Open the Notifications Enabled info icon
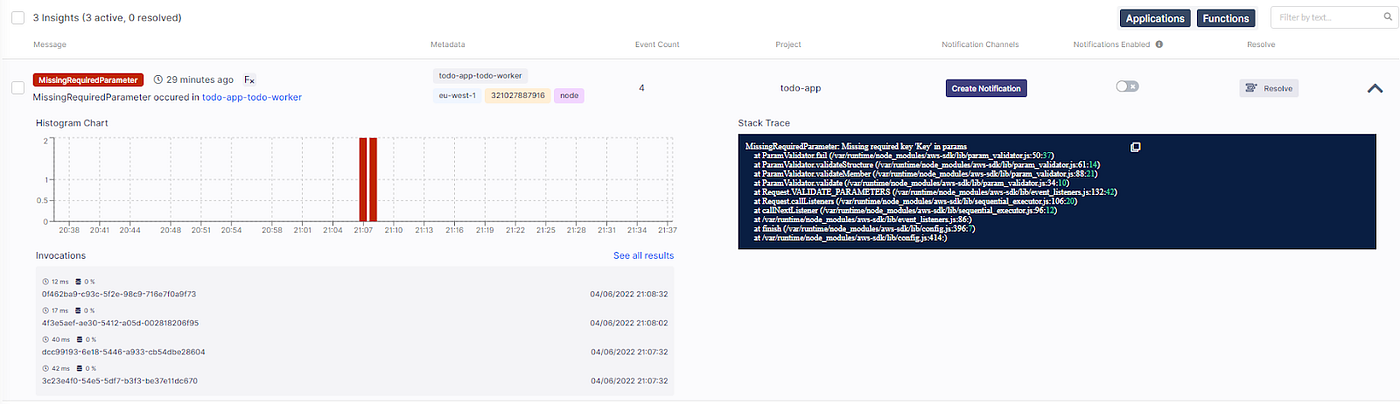Image resolution: width=1400 pixels, height=404 pixels. click(x=1159, y=44)
